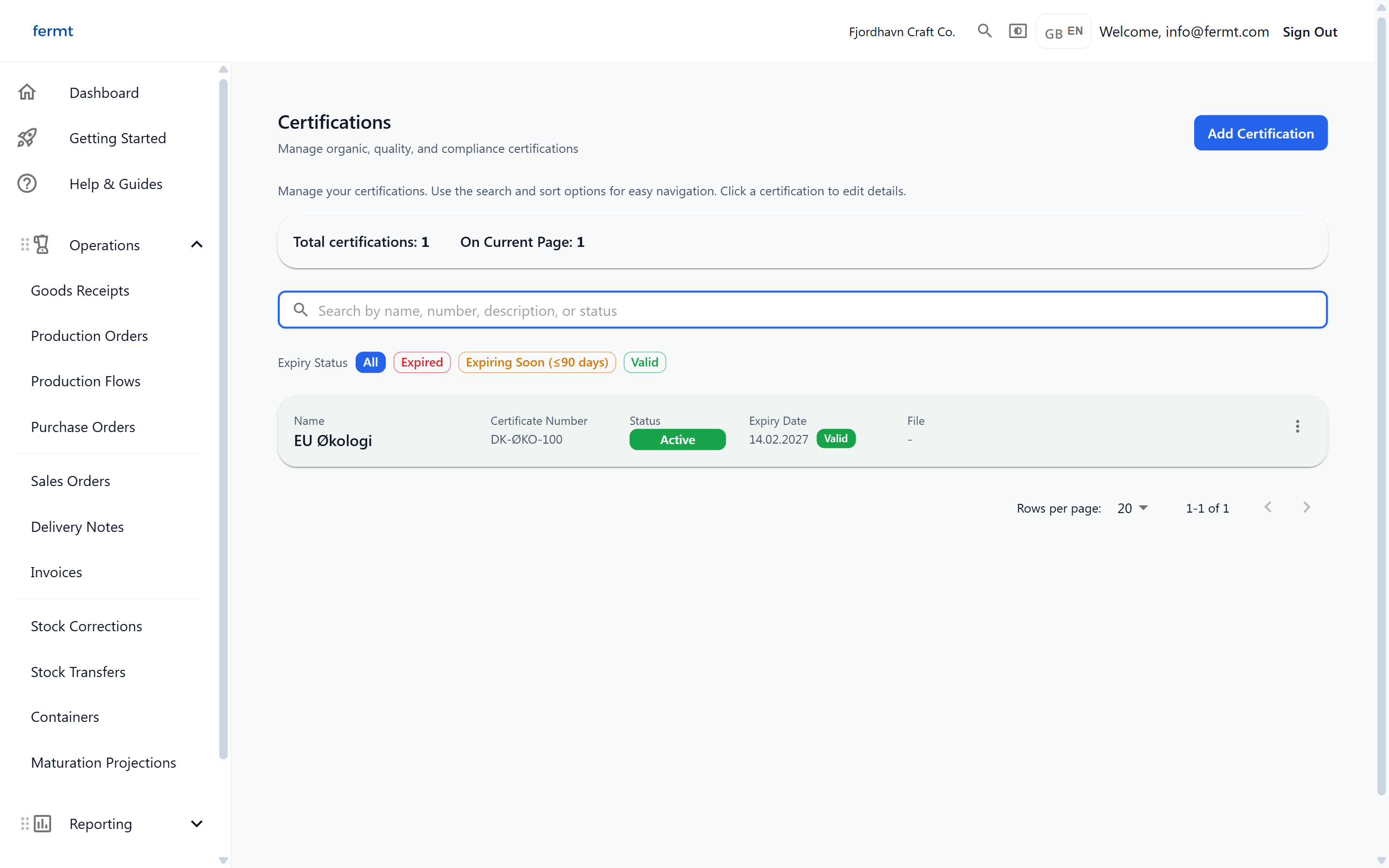Go to previous page arrow
The image size is (1389, 868).
(x=1268, y=507)
